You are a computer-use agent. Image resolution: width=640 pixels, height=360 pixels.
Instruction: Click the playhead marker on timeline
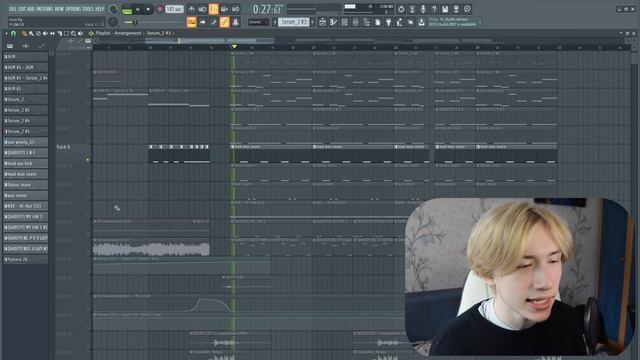click(x=234, y=47)
